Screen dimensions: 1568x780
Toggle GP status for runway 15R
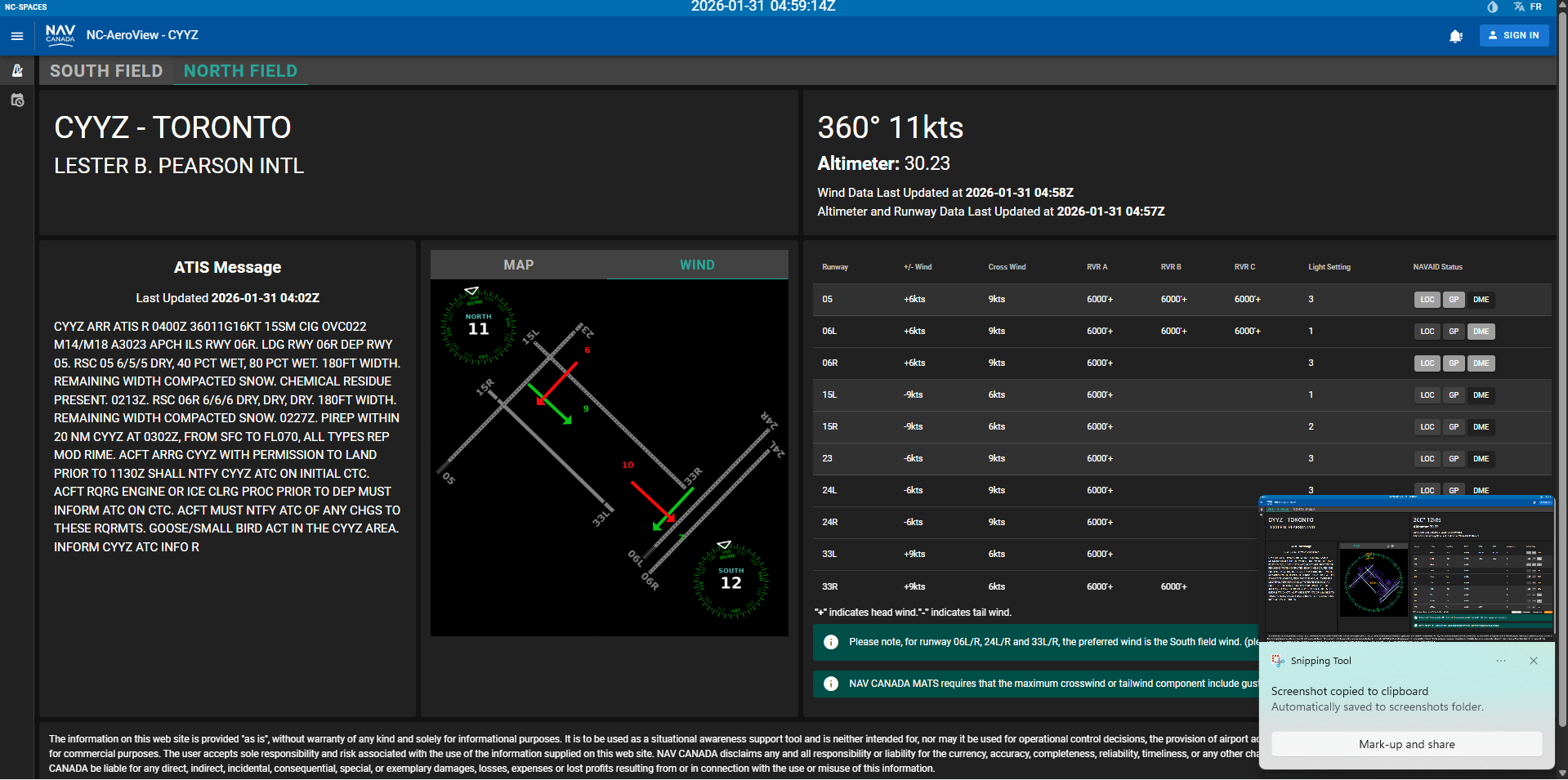(1453, 427)
